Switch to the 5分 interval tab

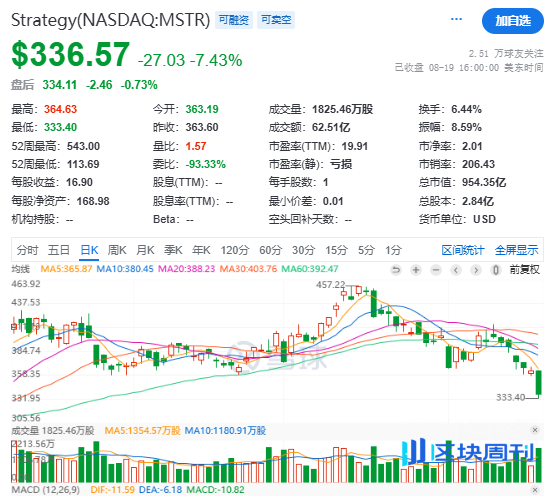366,250
